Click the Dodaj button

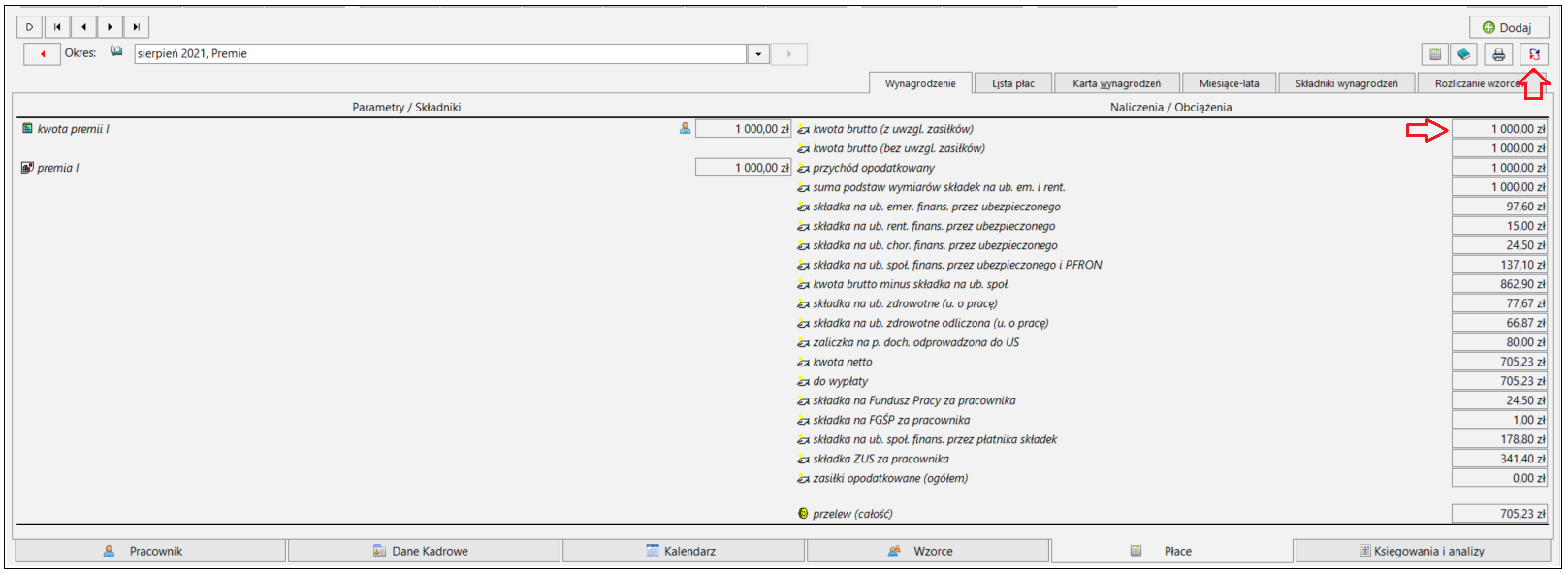[1509, 27]
